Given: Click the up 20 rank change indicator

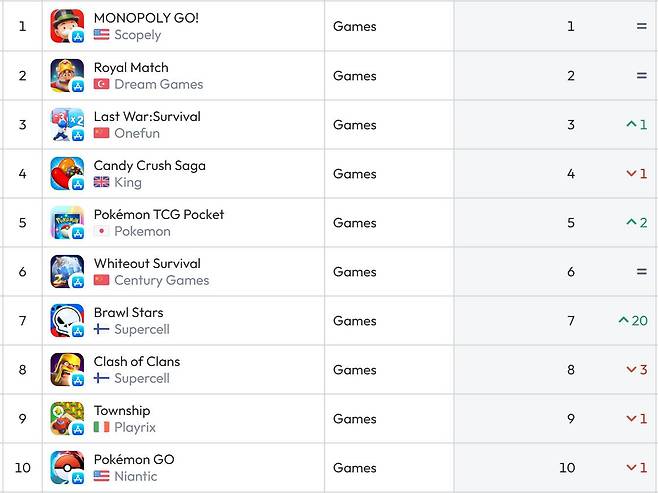Looking at the screenshot, I should pos(633,321).
